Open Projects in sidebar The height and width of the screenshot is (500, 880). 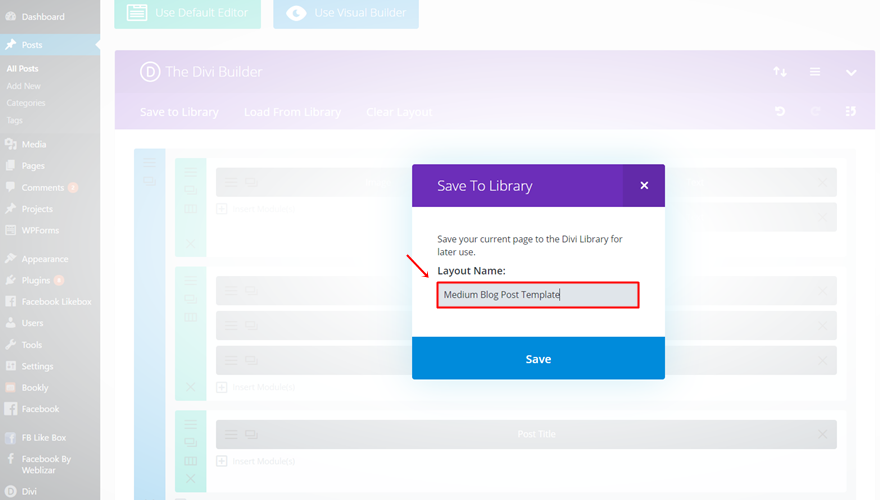tap(37, 209)
